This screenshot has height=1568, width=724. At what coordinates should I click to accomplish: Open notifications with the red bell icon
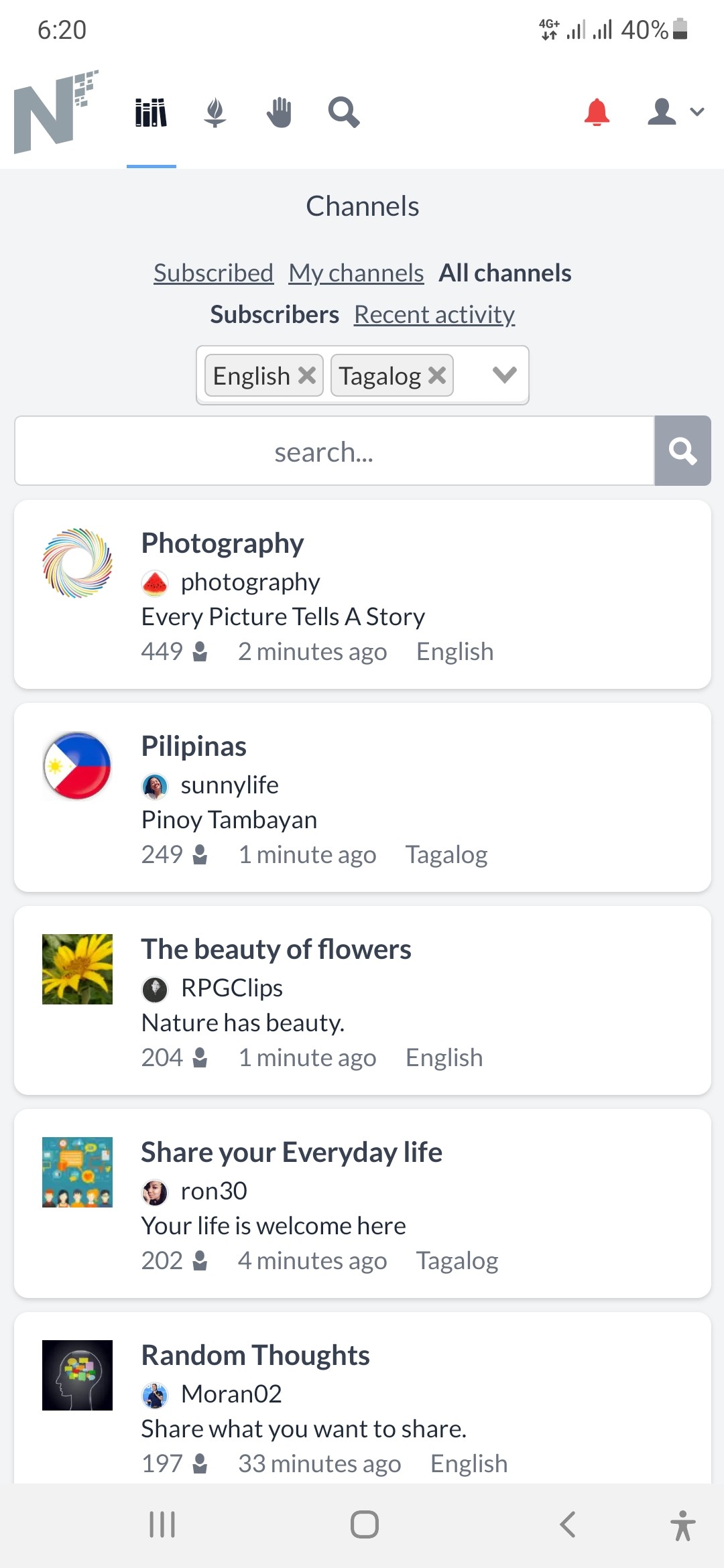pyautogui.click(x=597, y=112)
